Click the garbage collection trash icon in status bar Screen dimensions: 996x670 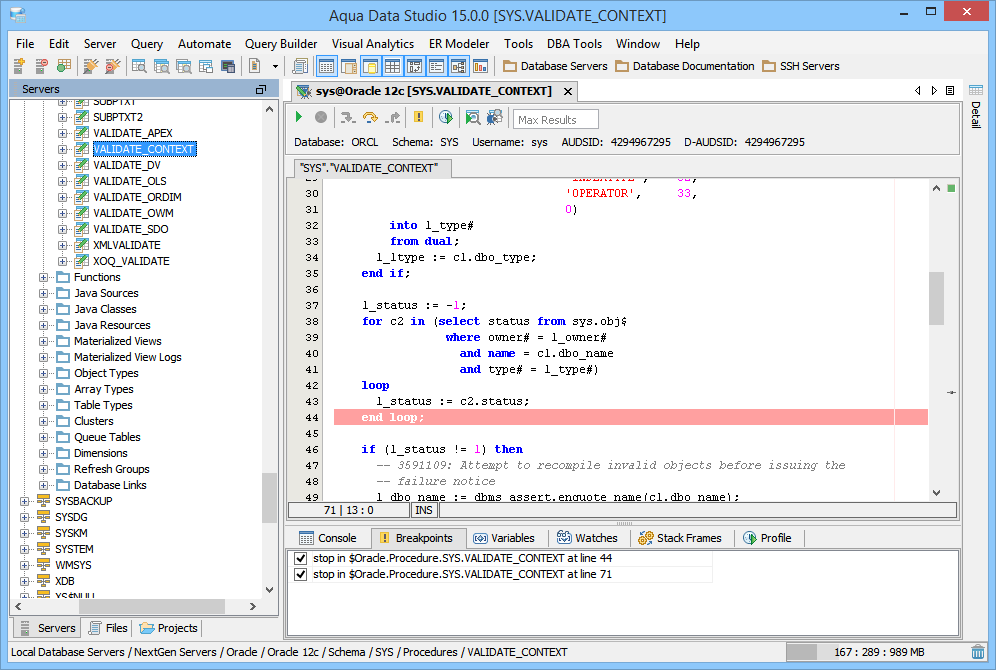click(x=977, y=652)
